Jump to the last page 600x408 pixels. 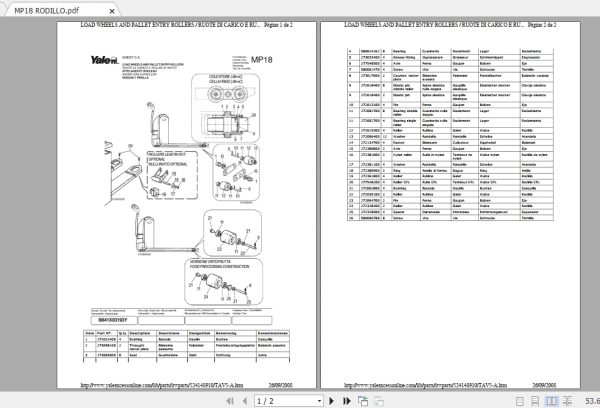347,401
